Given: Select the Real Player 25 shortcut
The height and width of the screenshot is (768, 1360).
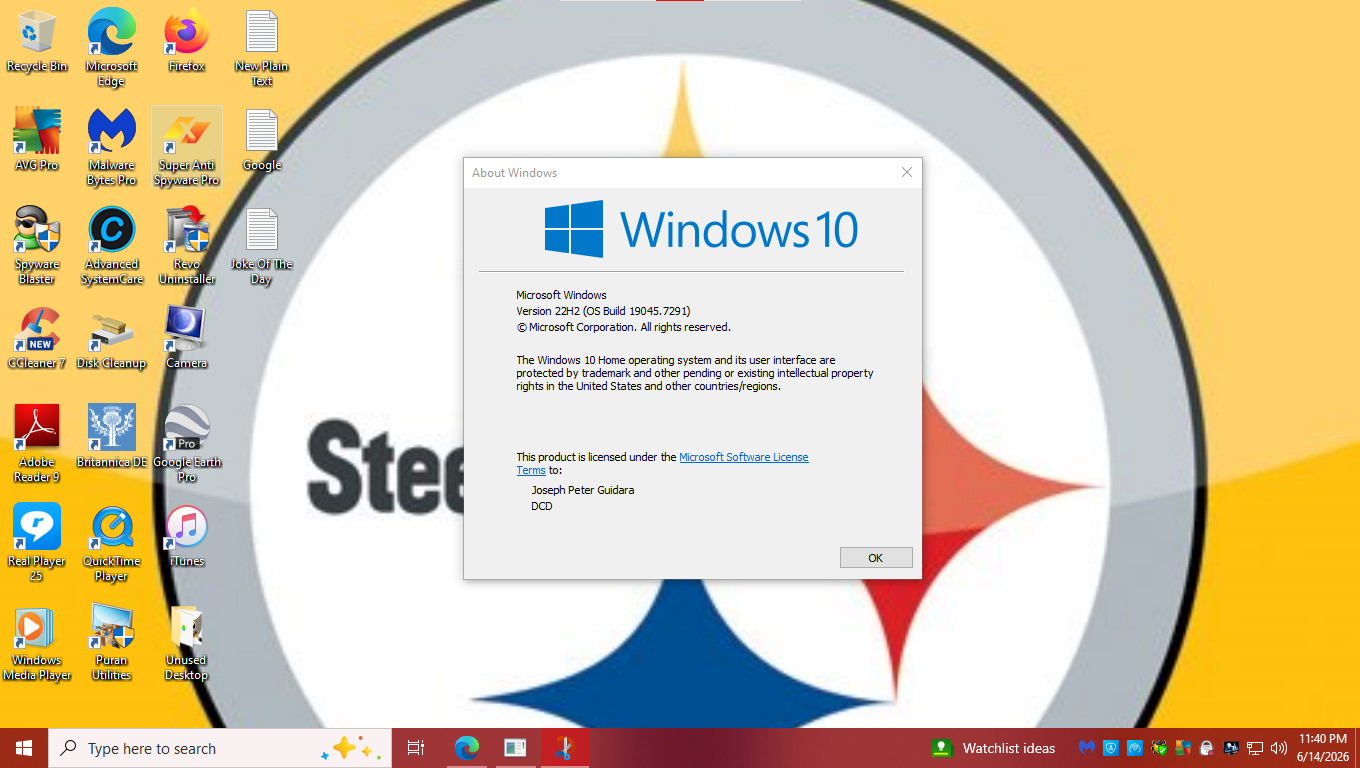Looking at the screenshot, I should click(37, 542).
